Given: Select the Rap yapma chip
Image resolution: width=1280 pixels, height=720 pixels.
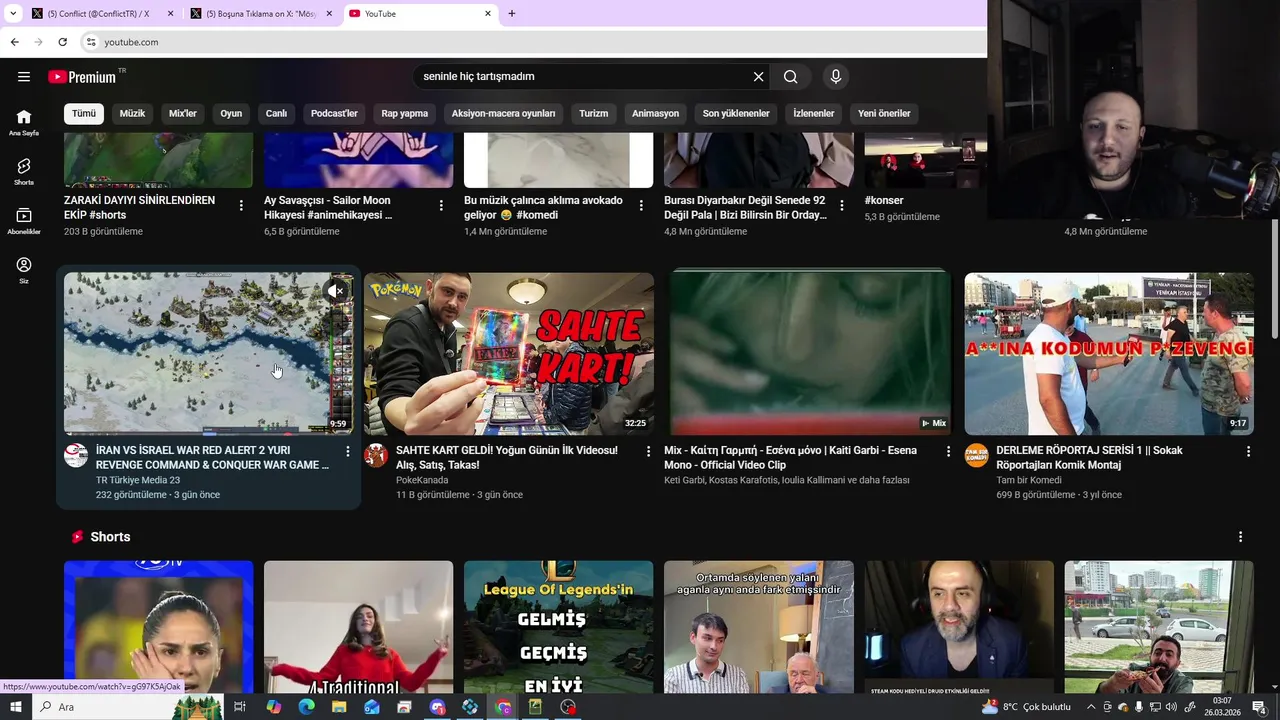Looking at the screenshot, I should [x=405, y=113].
